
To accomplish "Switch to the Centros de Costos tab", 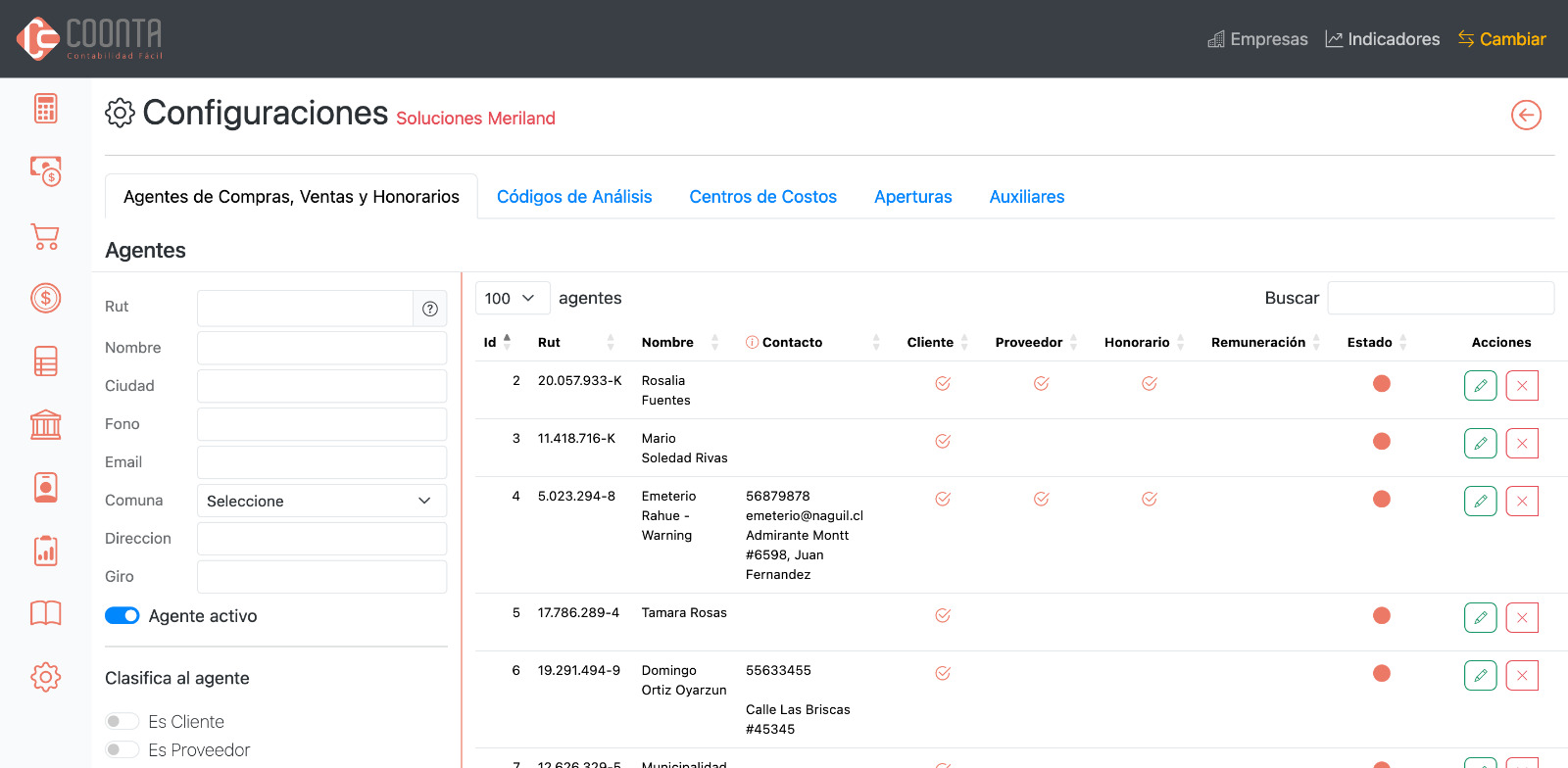I will 762,197.
